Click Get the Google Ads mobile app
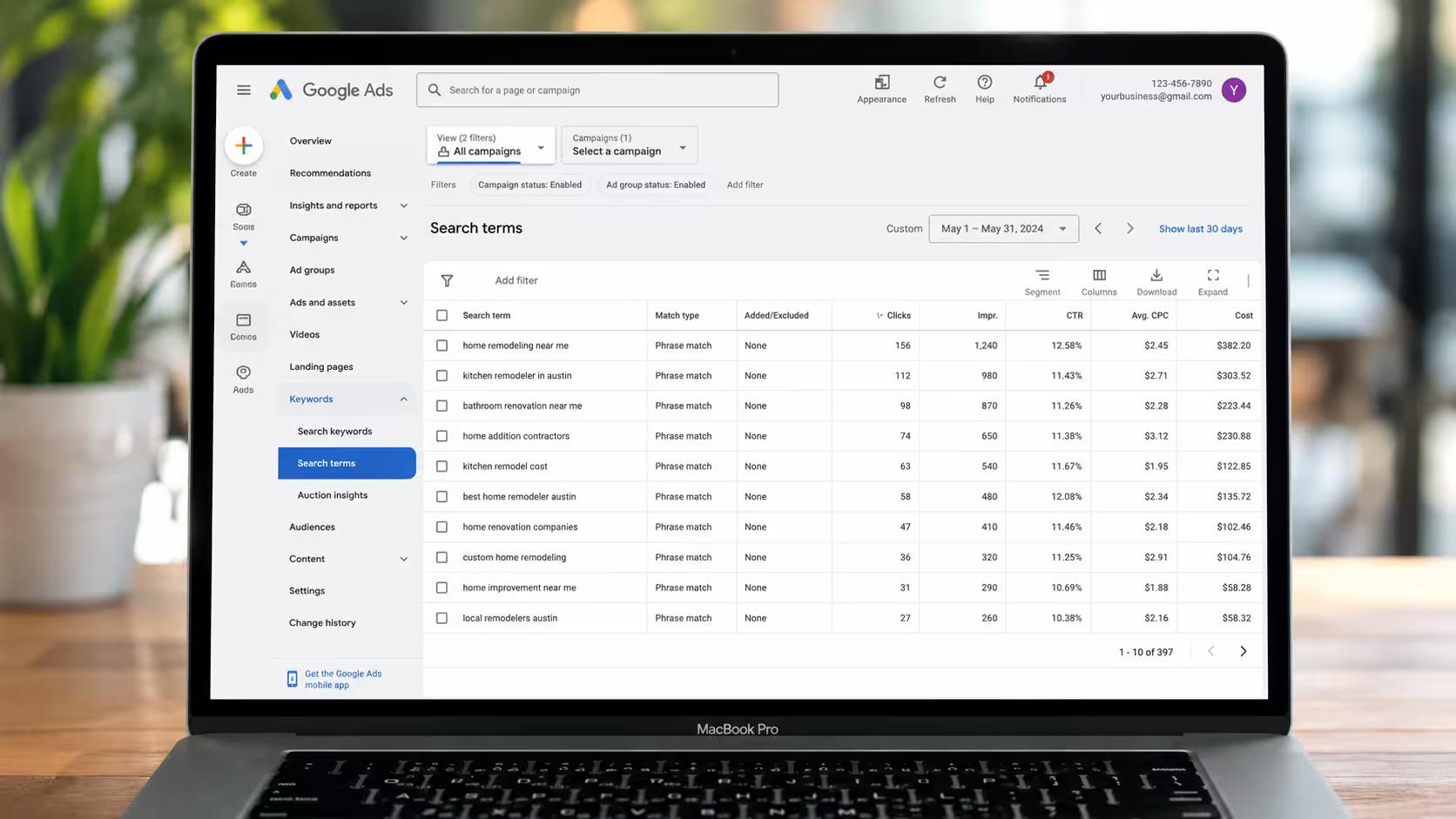 coord(335,679)
